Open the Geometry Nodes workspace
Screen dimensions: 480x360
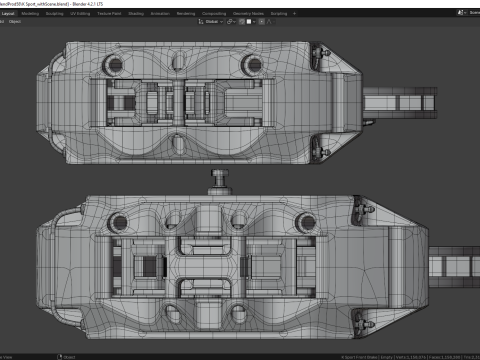click(248, 14)
